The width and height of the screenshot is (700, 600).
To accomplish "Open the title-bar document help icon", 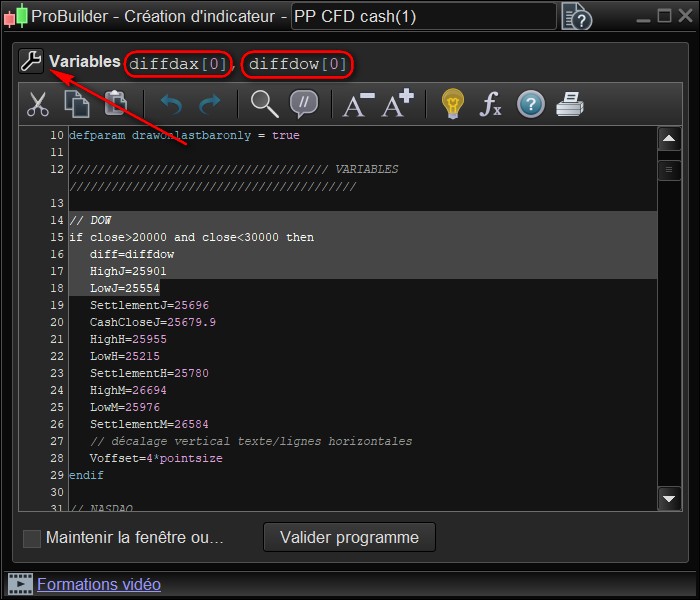I will 576,17.
